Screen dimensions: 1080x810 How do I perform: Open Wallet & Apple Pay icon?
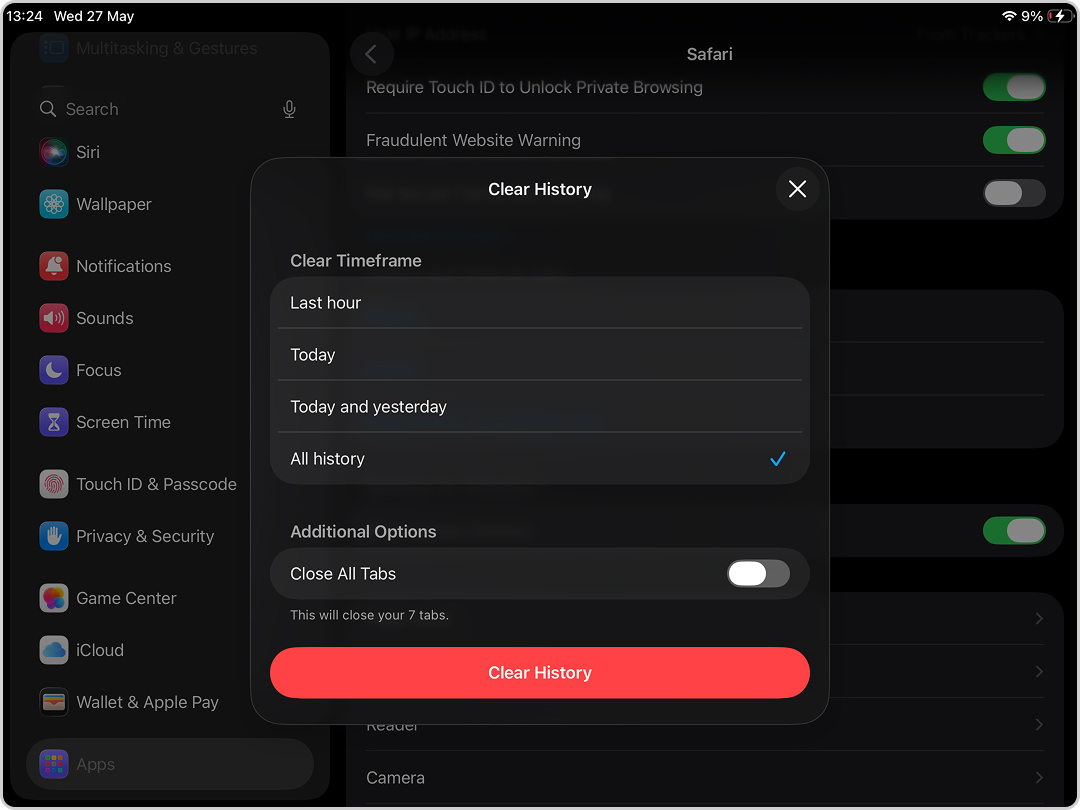point(54,703)
